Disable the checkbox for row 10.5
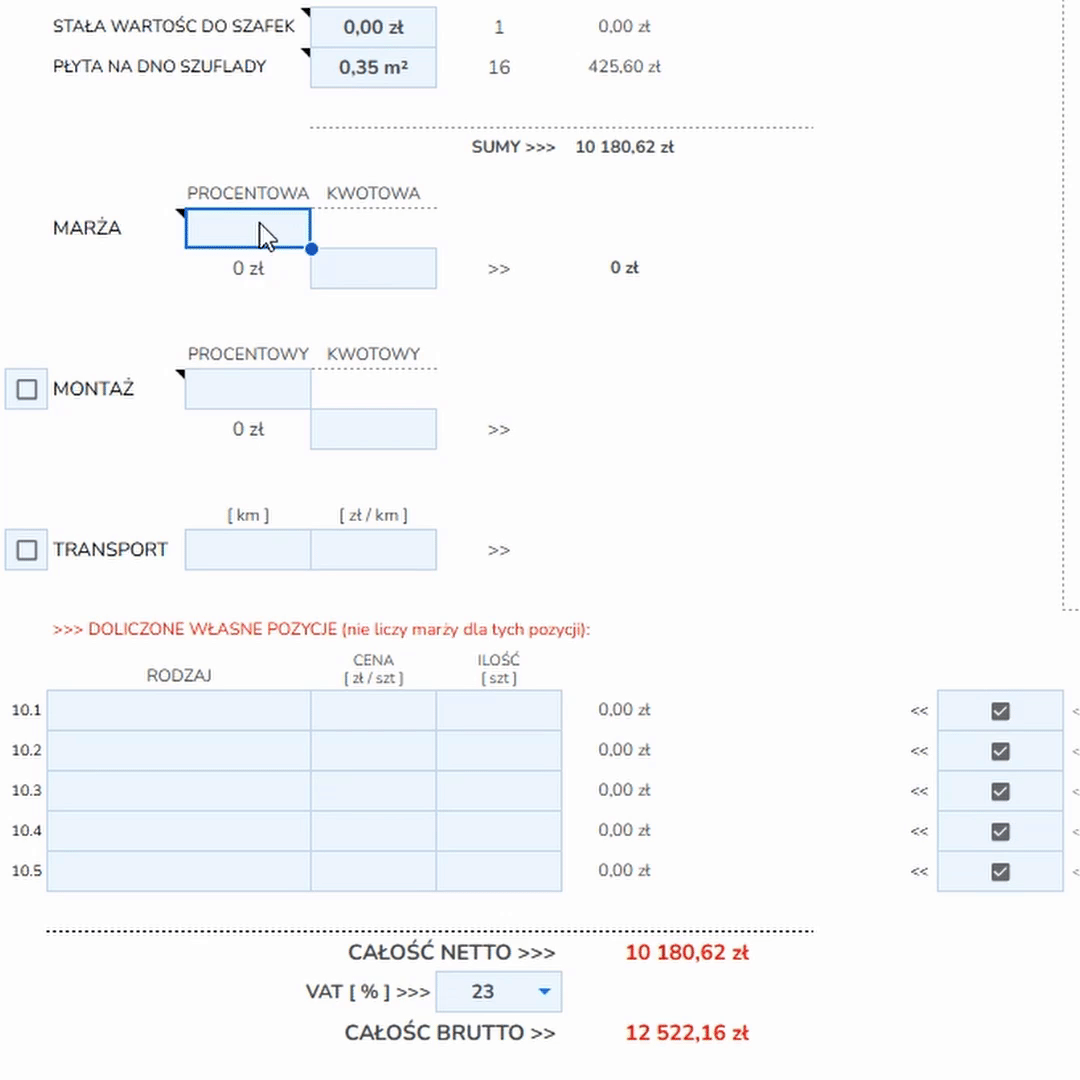This screenshot has width=1080, height=1080. [x=1000, y=871]
